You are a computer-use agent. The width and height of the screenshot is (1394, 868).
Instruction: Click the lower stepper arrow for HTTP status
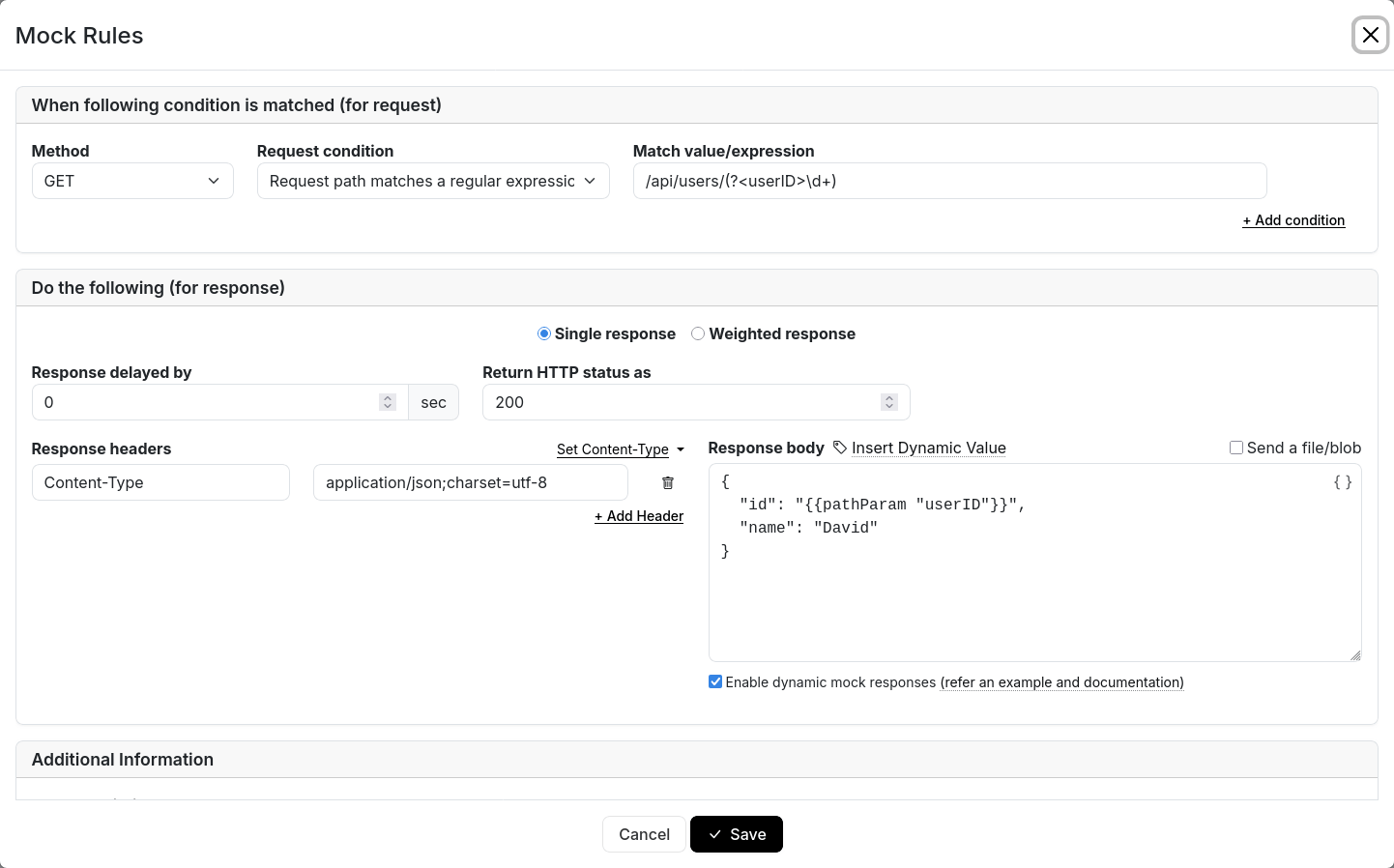(889, 406)
